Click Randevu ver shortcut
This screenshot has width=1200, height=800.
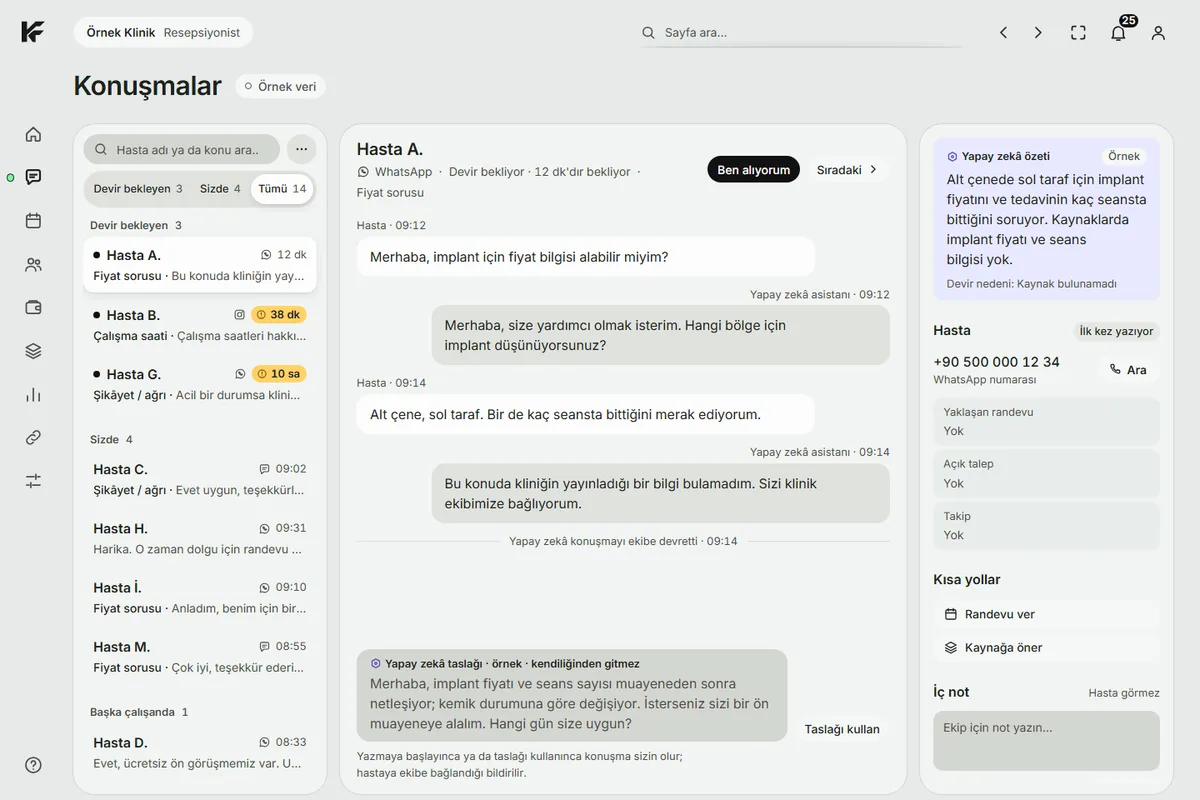click(x=1046, y=614)
